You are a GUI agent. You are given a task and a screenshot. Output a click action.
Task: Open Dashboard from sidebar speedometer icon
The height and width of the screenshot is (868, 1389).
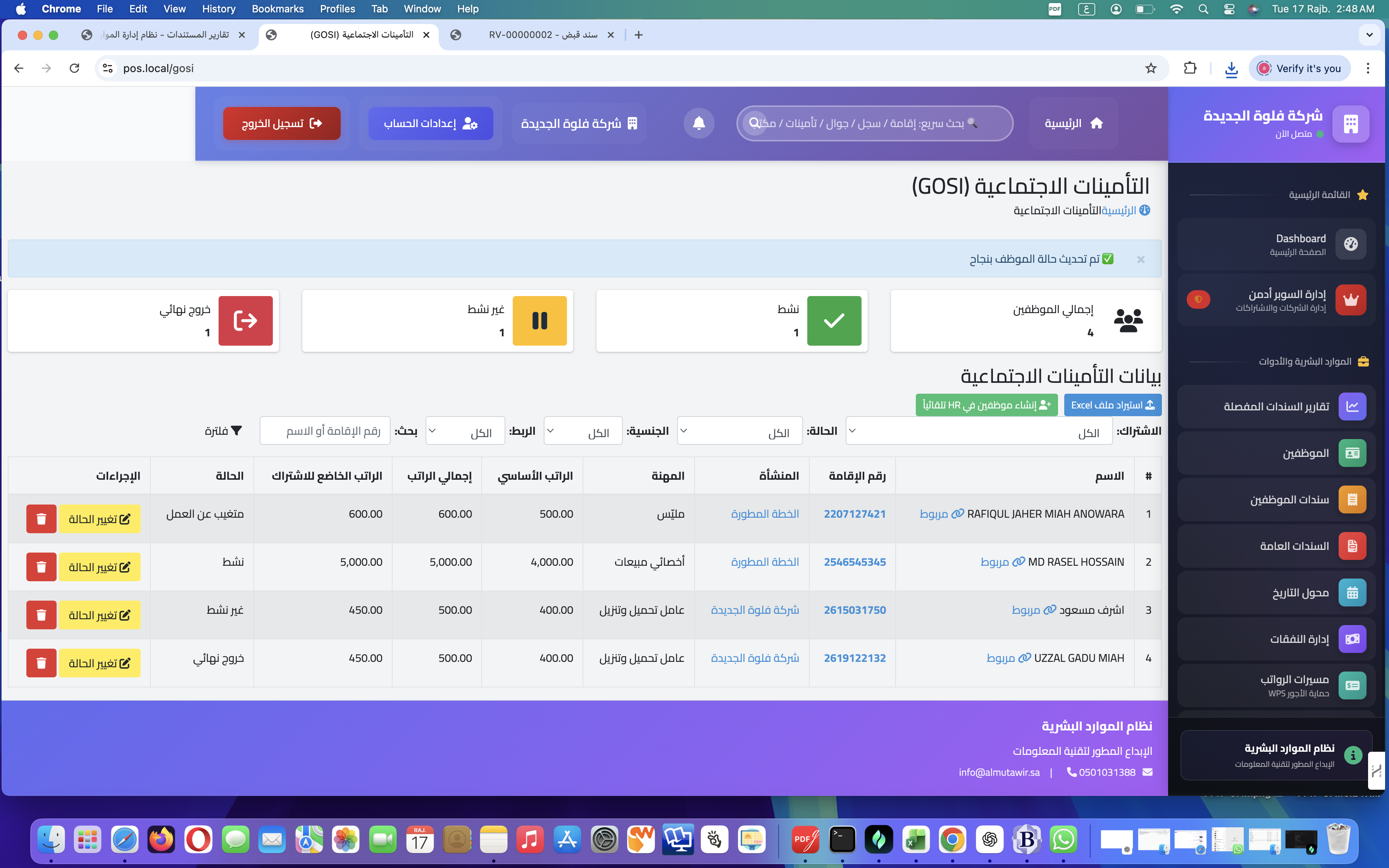pyautogui.click(x=1351, y=244)
